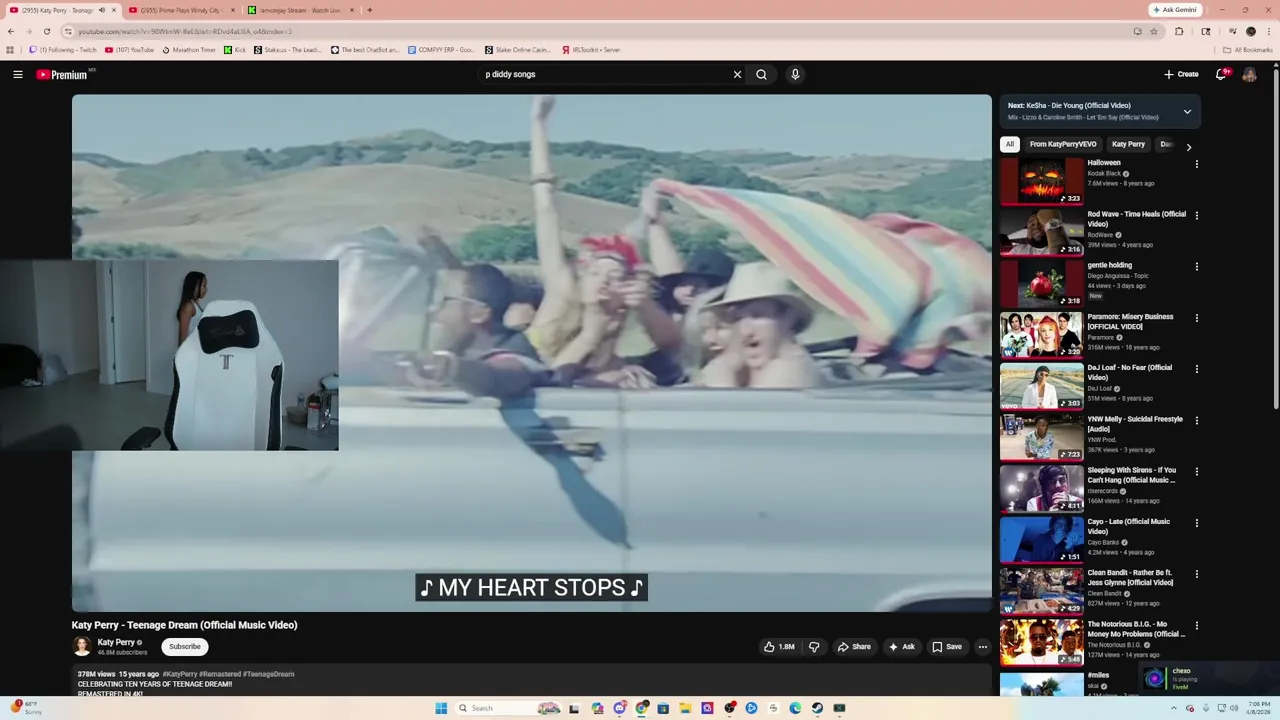Select the From KatyPerryVEVO chip
Viewport: 1280px width, 720px height.
point(1063,144)
